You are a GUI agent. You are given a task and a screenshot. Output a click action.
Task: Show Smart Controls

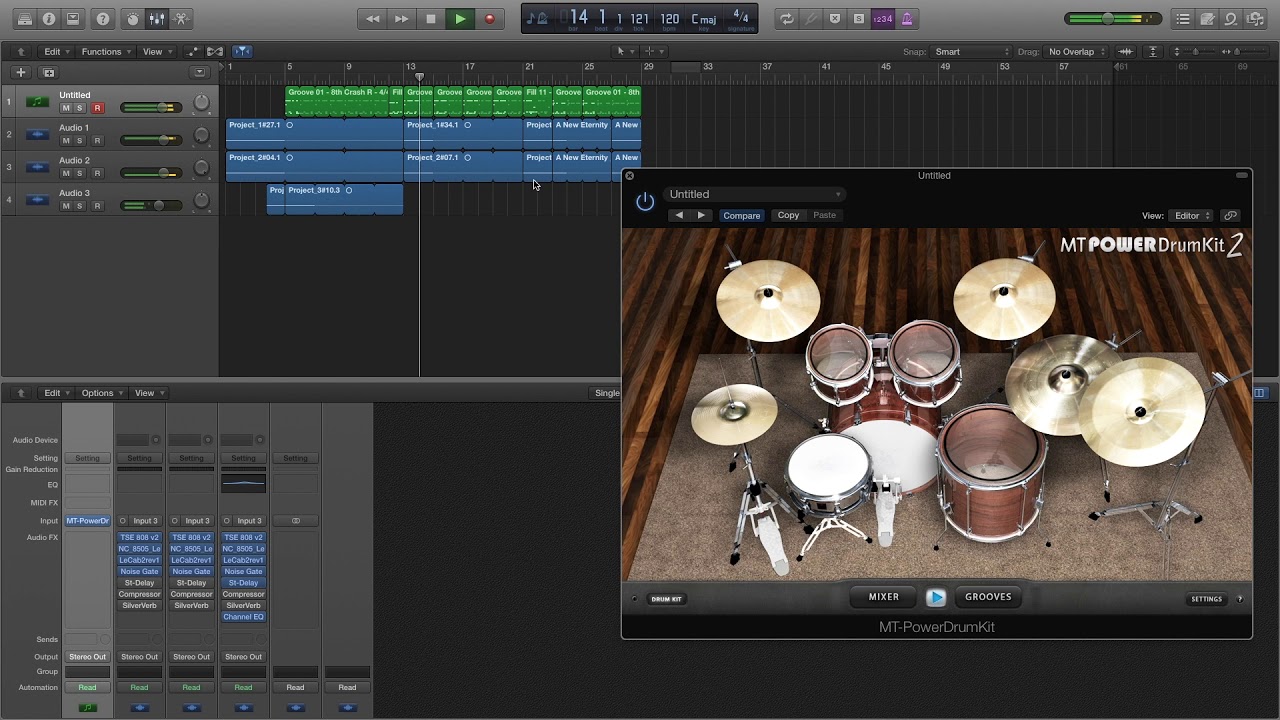coord(133,19)
